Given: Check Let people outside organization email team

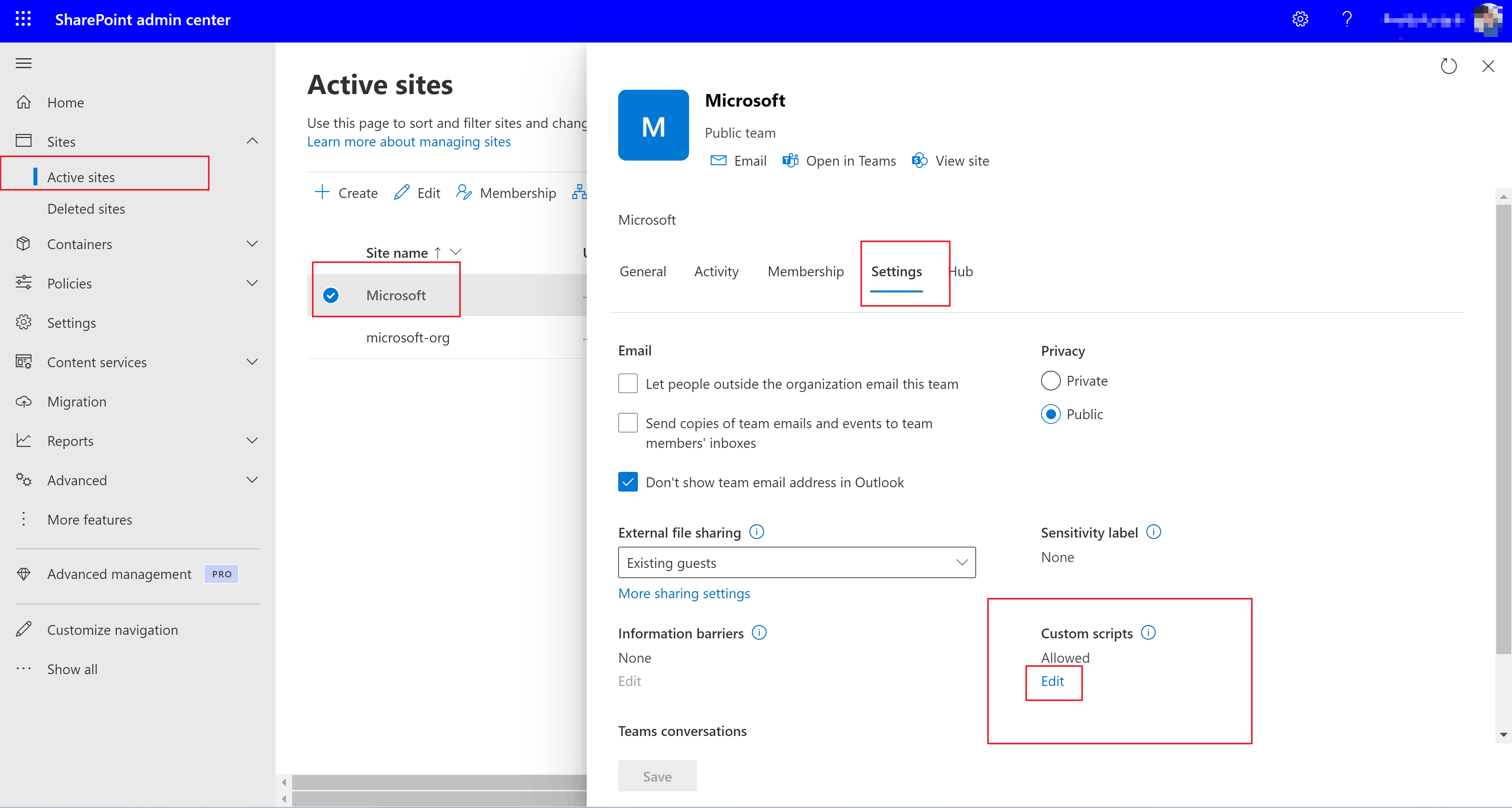Looking at the screenshot, I should coord(628,384).
